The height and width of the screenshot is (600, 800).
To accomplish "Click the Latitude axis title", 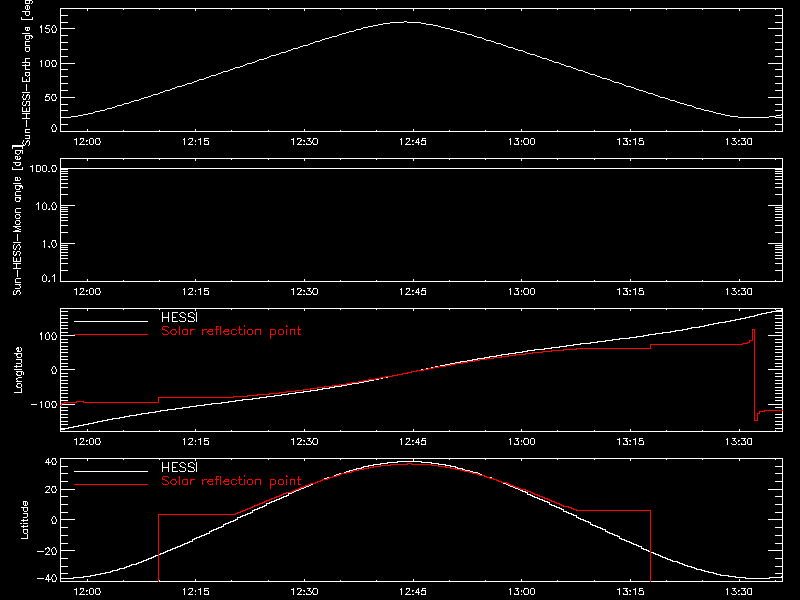I will (24, 520).
